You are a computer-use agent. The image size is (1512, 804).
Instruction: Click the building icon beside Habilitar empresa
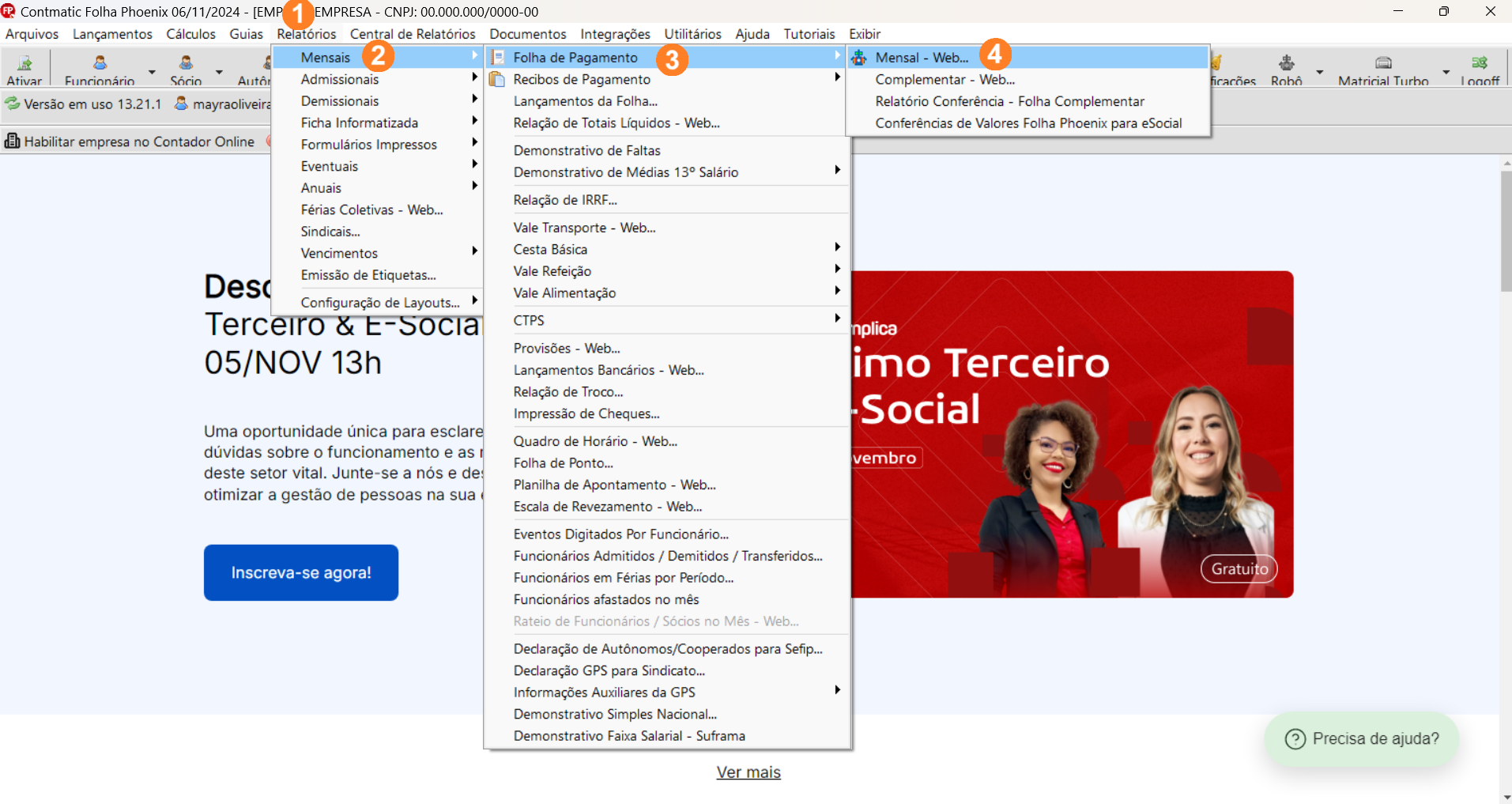point(12,141)
